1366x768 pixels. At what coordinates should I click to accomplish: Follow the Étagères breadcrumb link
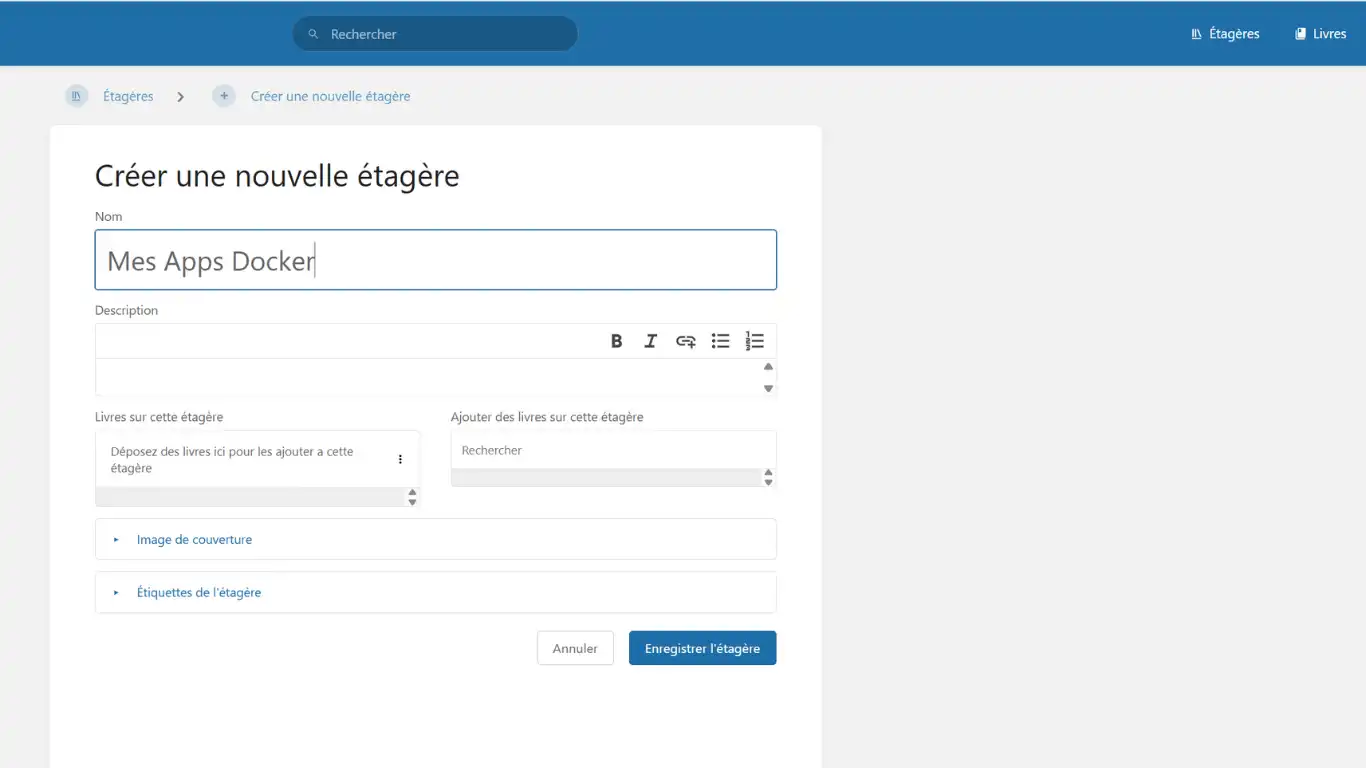(128, 95)
